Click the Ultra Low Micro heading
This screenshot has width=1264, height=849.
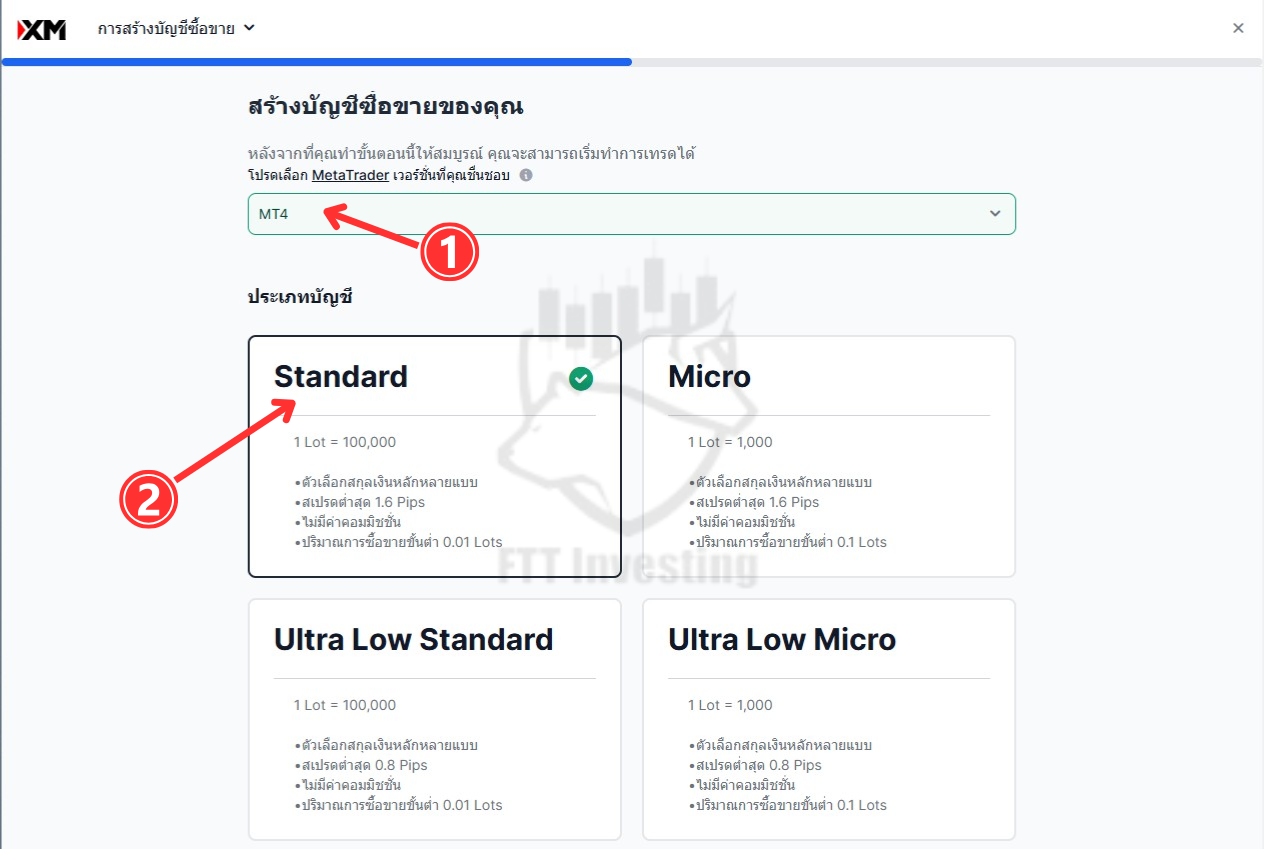(782, 640)
